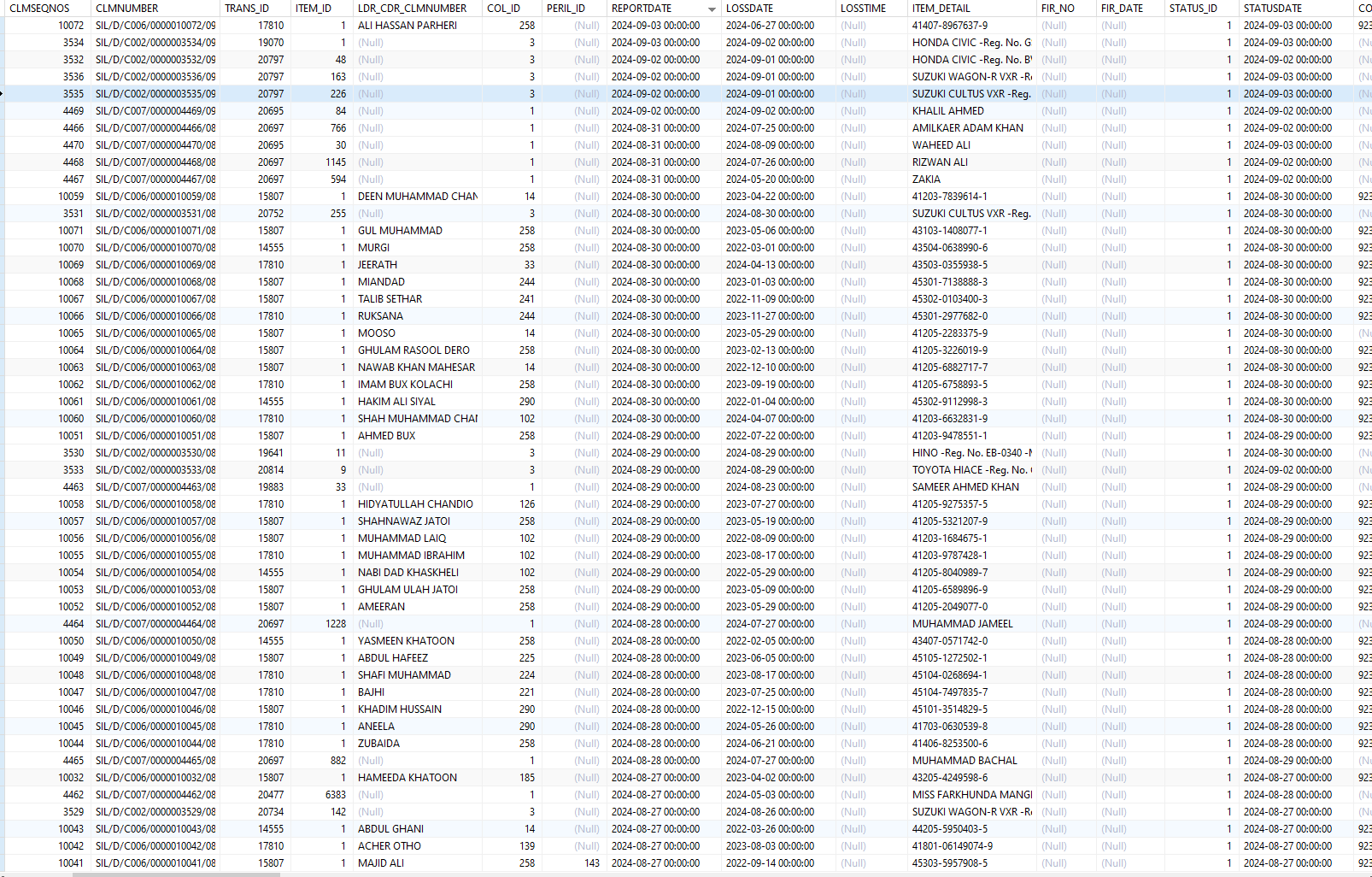Click ITEM_ID value 1145
Viewport: 1372px width, 877px height.
click(x=322, y=162)
